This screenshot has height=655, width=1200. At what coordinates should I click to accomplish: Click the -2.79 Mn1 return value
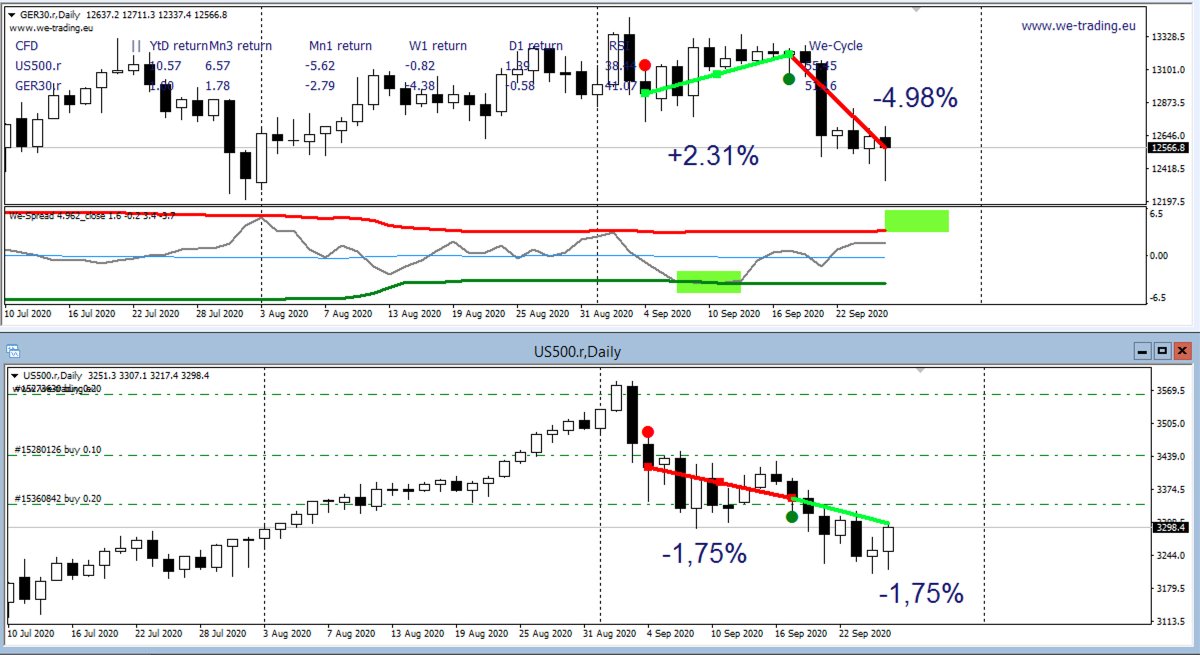pos(320,86)
